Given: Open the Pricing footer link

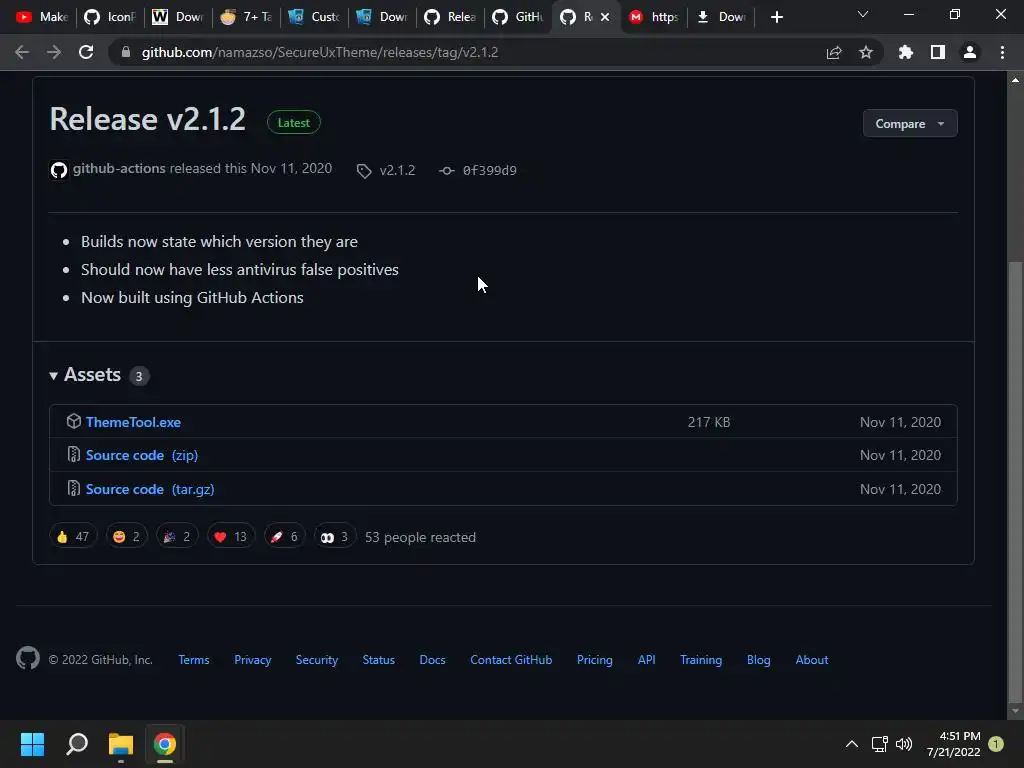Looking at the screenshot, I should click(x=595, y=660).
